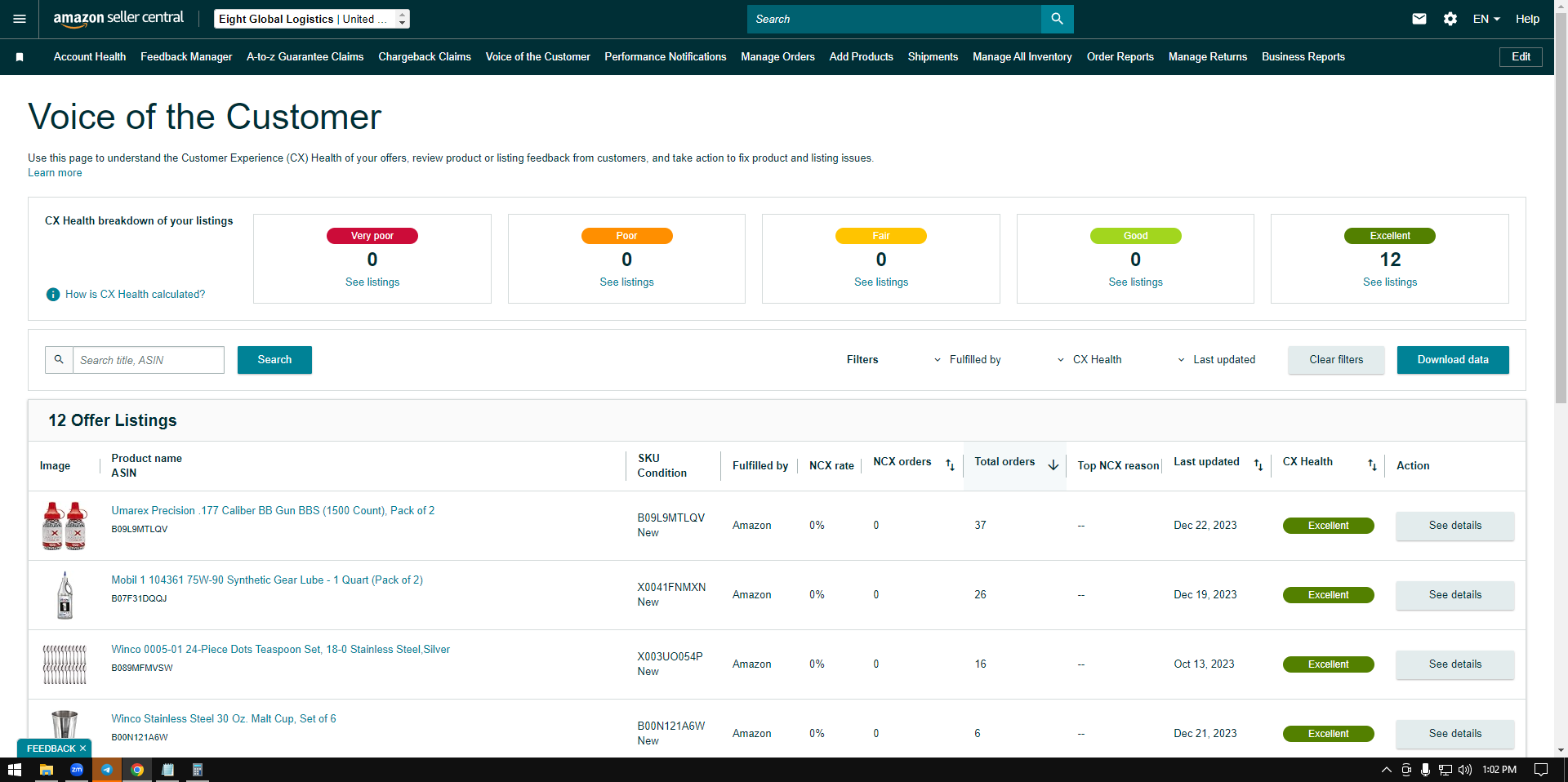Expand the Fulfilled by filter
The width and height of the screenshot is (1568, 782).
(x=968, y=360)
